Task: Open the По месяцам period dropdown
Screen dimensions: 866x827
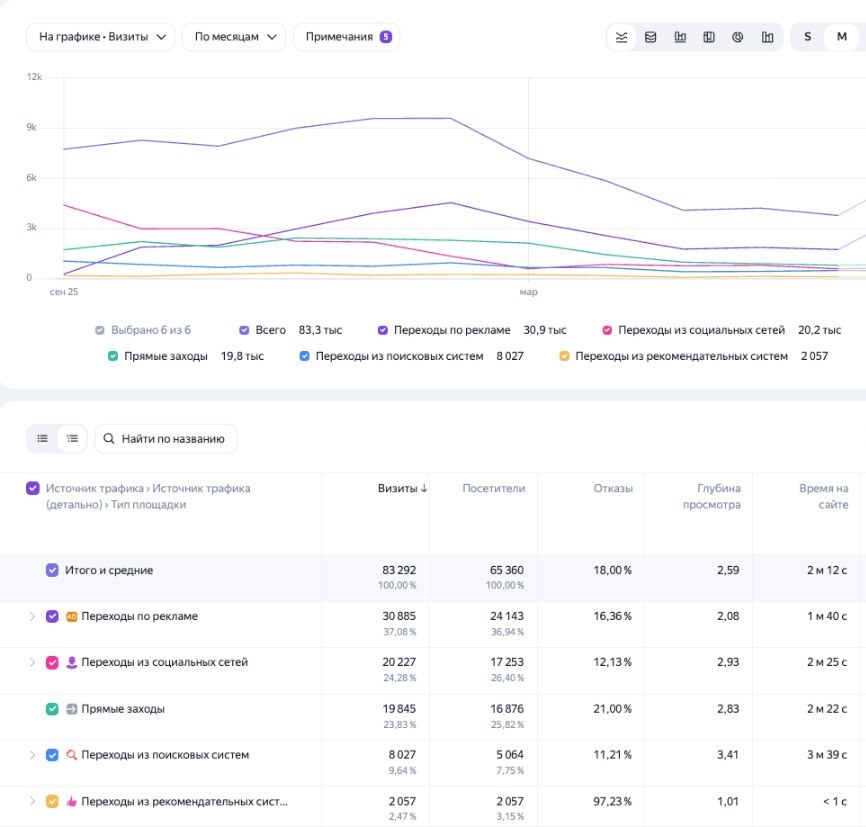Action: coord(234,37)
